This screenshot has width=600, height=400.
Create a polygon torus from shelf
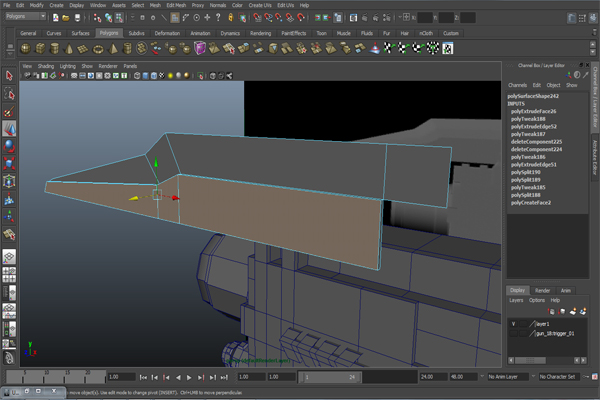point(98,49)
